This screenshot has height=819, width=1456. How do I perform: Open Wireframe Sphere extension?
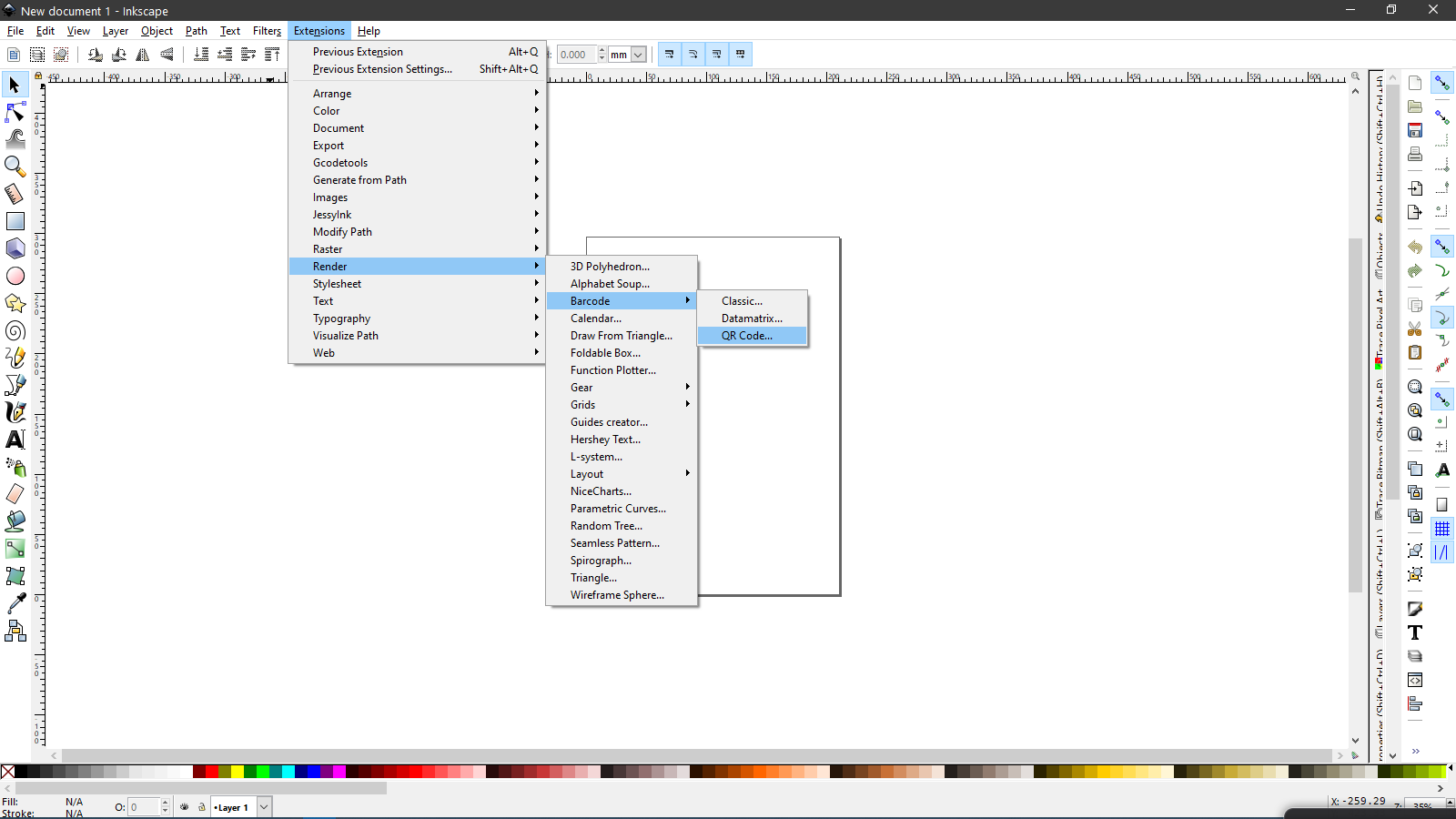click(622, 595)
